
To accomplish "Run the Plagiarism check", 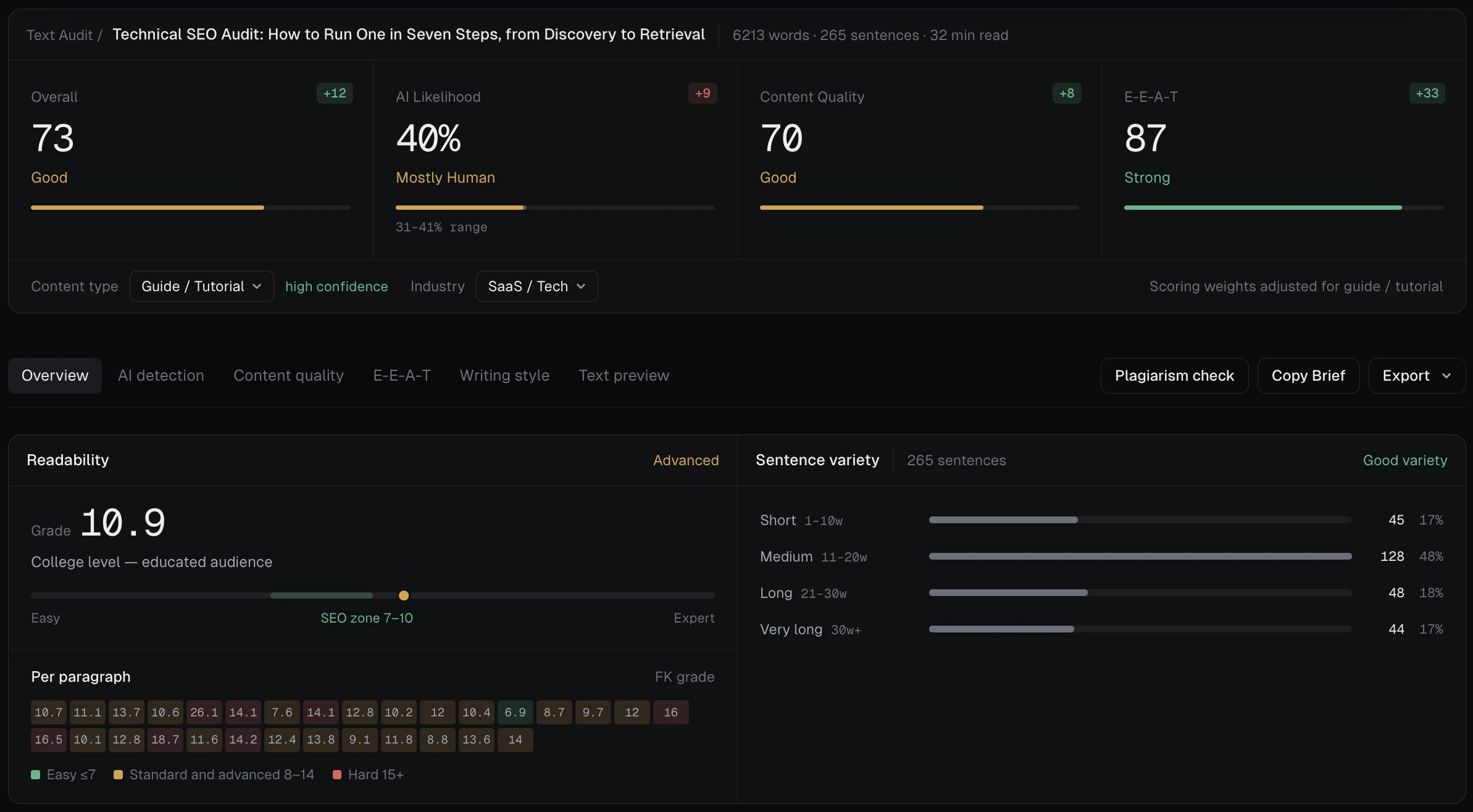I will click(1174, 376).
